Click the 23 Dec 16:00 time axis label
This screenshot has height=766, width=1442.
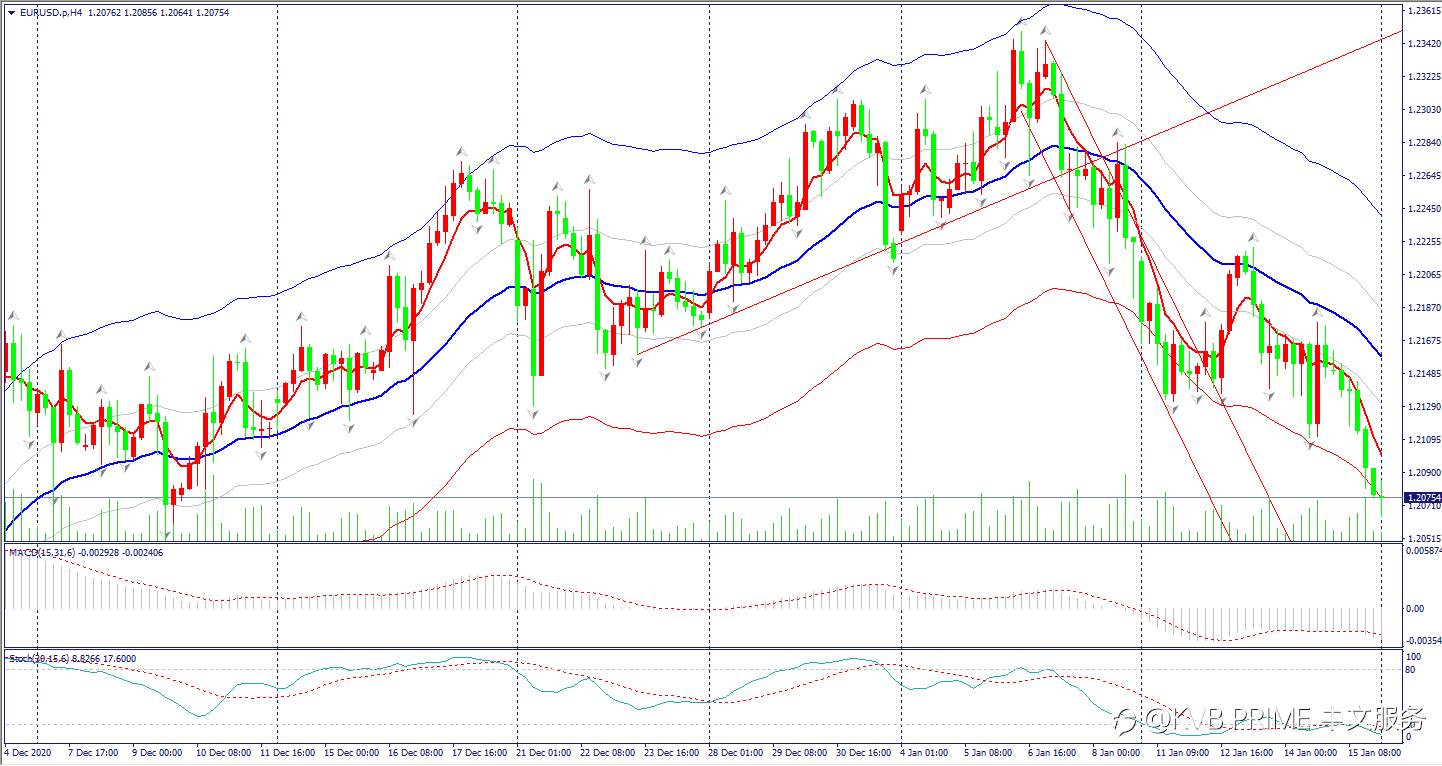[x=672, y=753]
